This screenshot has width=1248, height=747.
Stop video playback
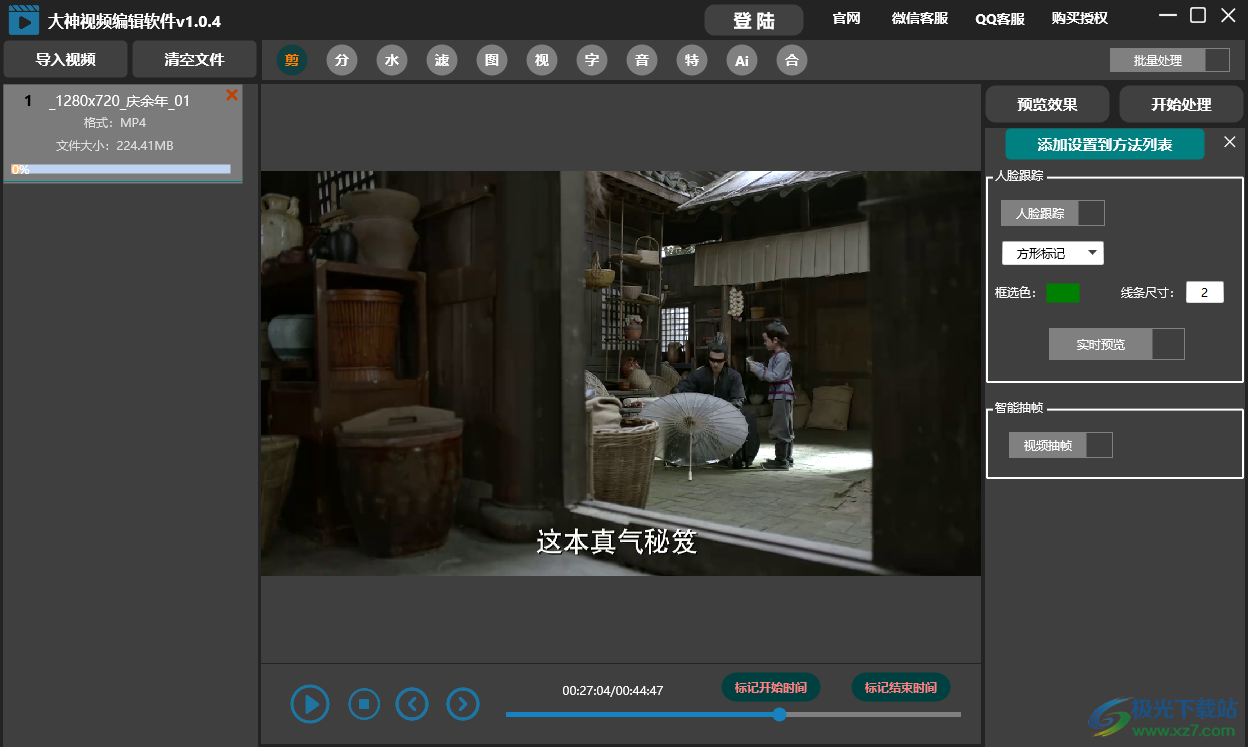coord(364,704)
